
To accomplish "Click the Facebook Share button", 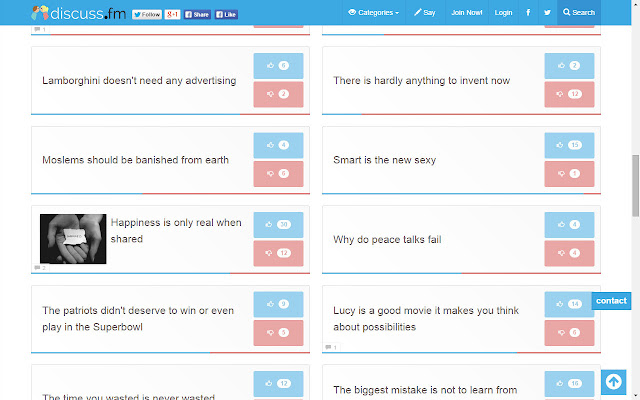I will (x=197, y=15).
